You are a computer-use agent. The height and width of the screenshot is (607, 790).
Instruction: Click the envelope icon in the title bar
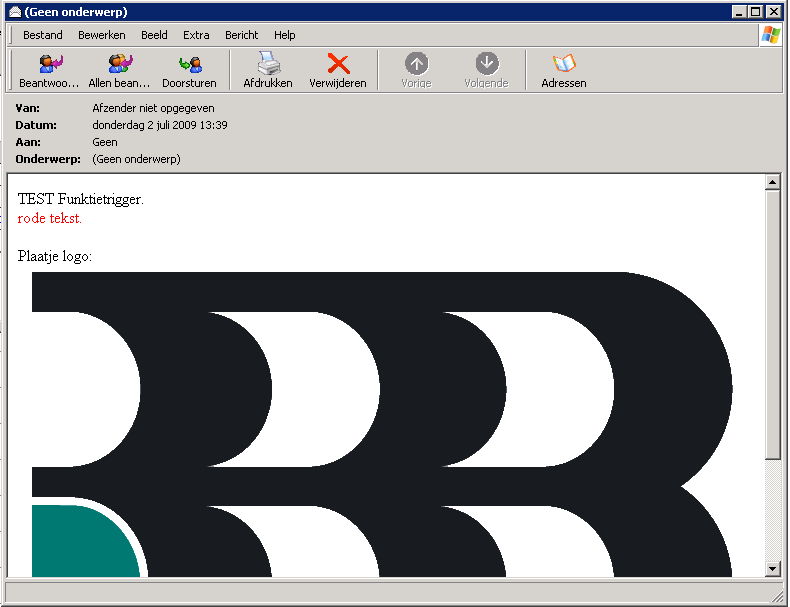pos(15,12)
